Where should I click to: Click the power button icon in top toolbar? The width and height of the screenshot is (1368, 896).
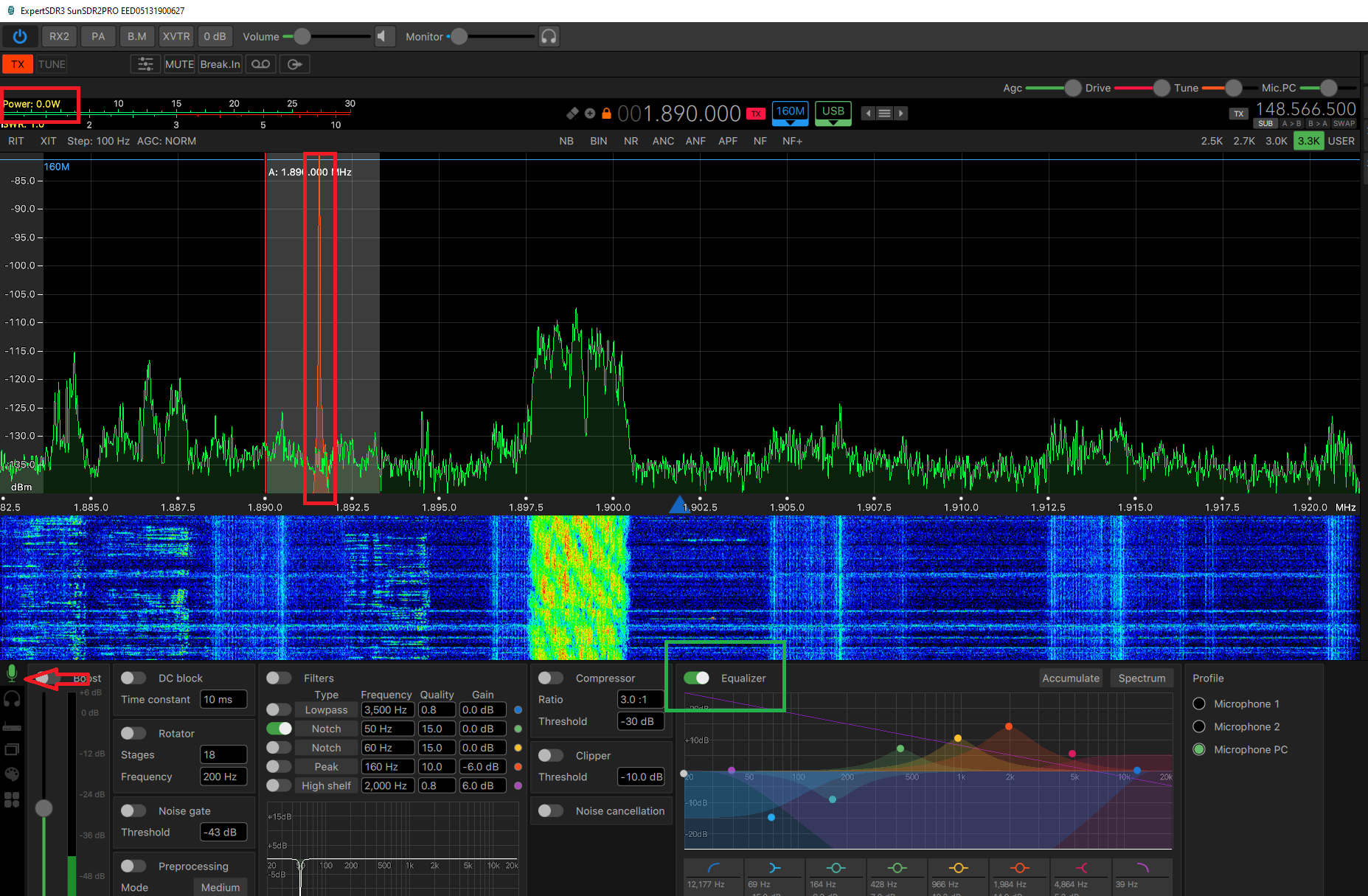tap(20, 35)
